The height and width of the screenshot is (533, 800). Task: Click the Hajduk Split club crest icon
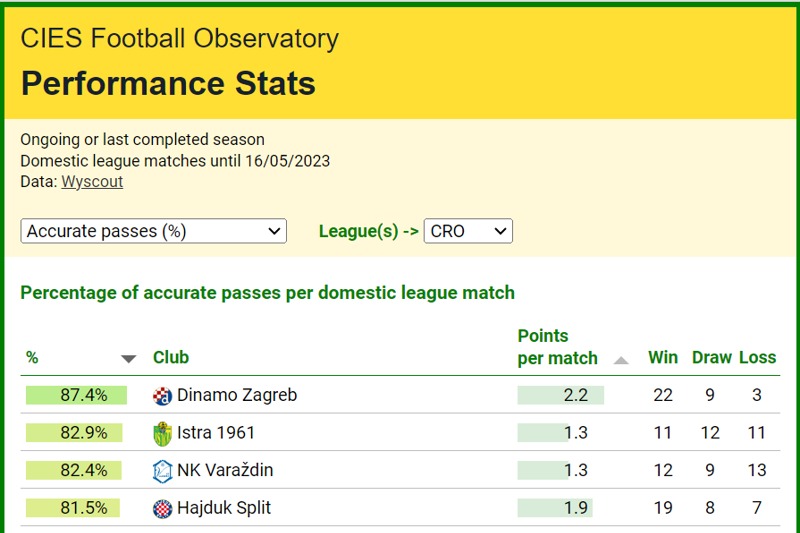coord(162,508)
